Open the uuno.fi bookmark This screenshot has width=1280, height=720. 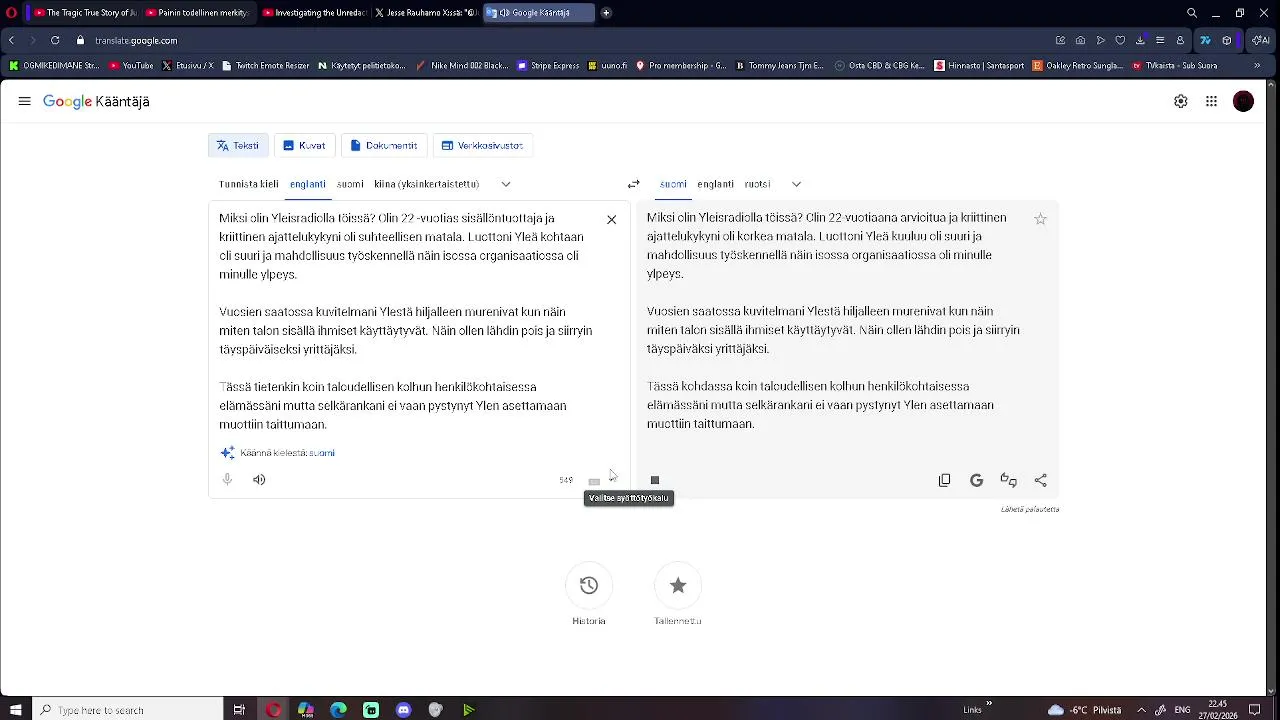tap(607, 66)
